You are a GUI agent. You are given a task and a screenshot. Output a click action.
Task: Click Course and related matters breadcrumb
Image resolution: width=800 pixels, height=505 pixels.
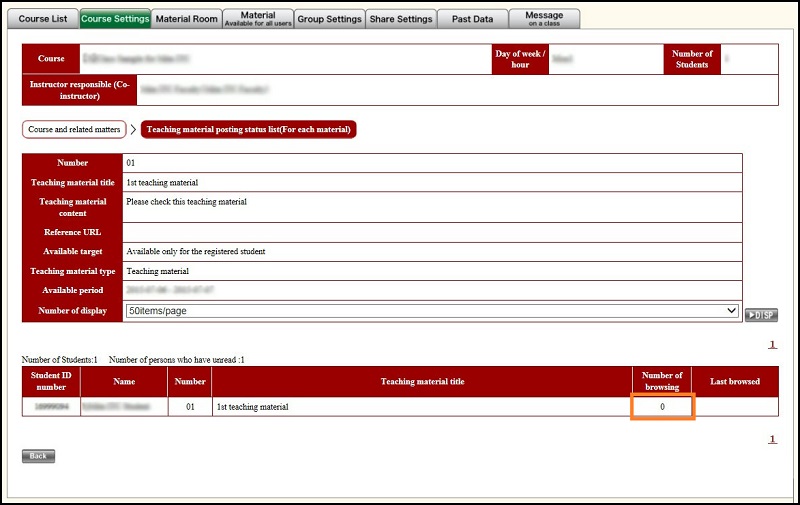(x=74, y=130)
